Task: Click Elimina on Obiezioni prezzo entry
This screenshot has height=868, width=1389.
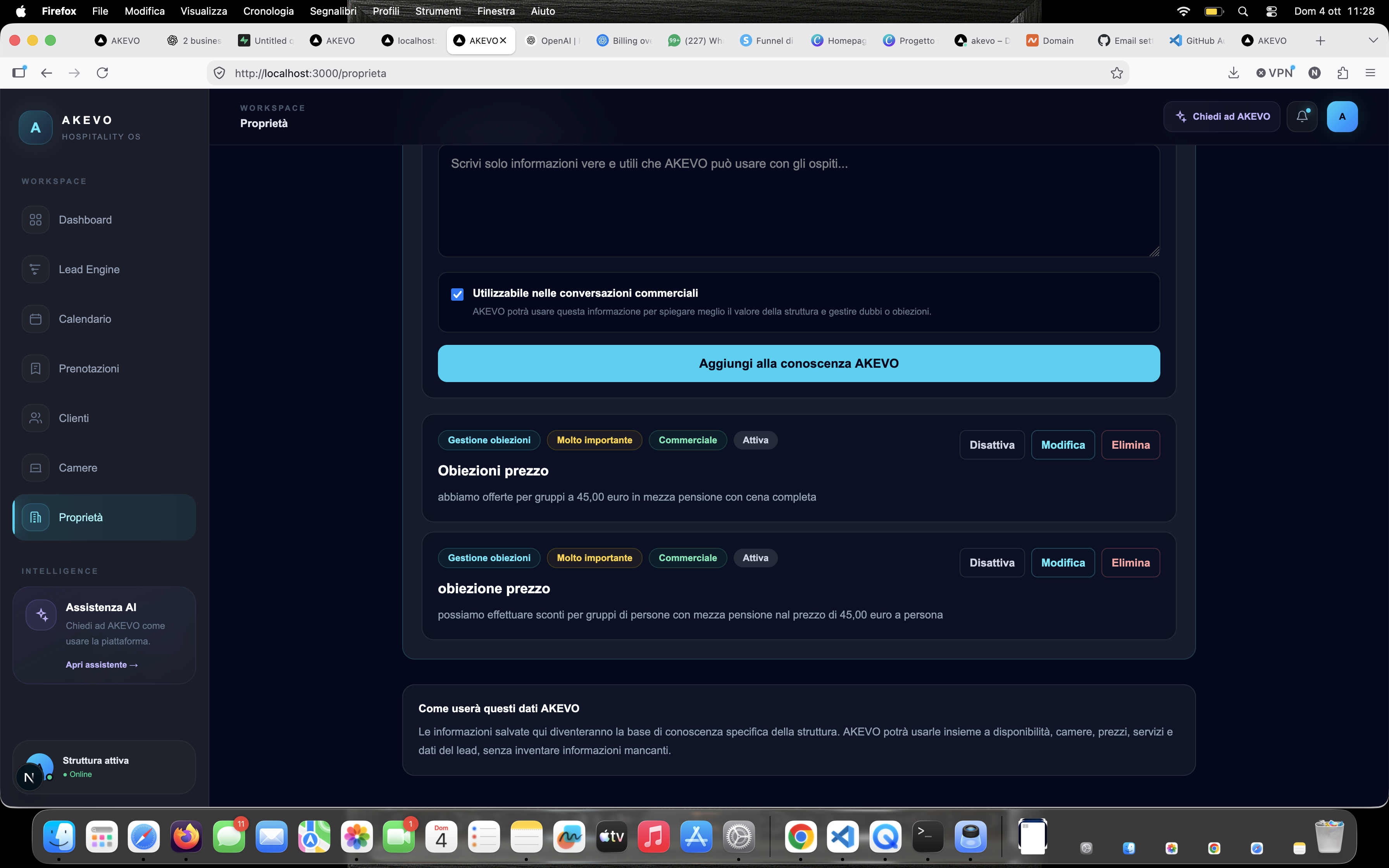Action: (1130, 445)
